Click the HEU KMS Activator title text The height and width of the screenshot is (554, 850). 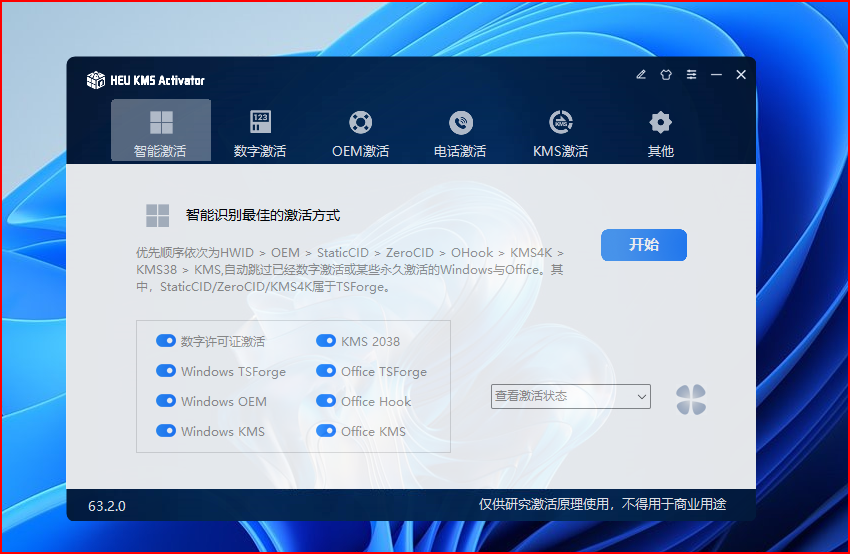(x=157, y=80)
